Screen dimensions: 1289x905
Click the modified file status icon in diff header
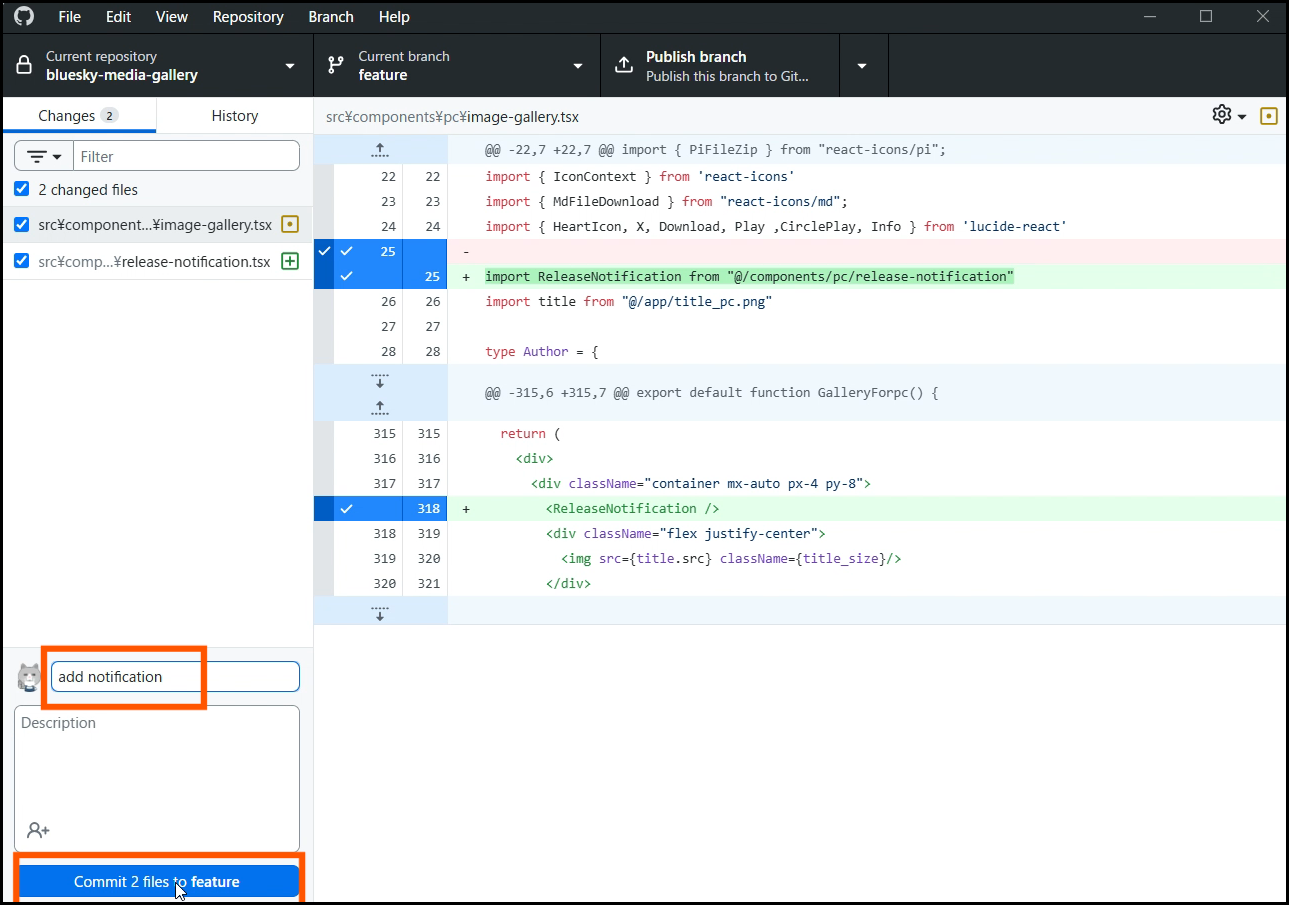pyautogui.click(x=1268, y=116)
